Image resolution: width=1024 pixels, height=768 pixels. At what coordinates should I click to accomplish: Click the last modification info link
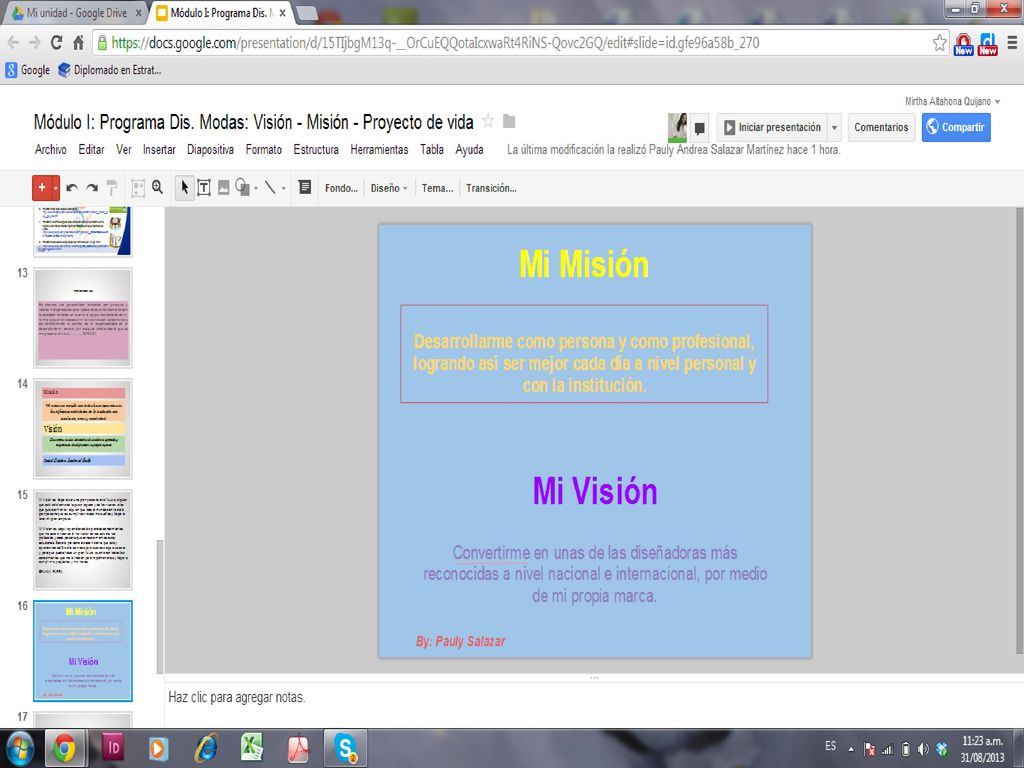pyautogui.click(x=673, y=150)
